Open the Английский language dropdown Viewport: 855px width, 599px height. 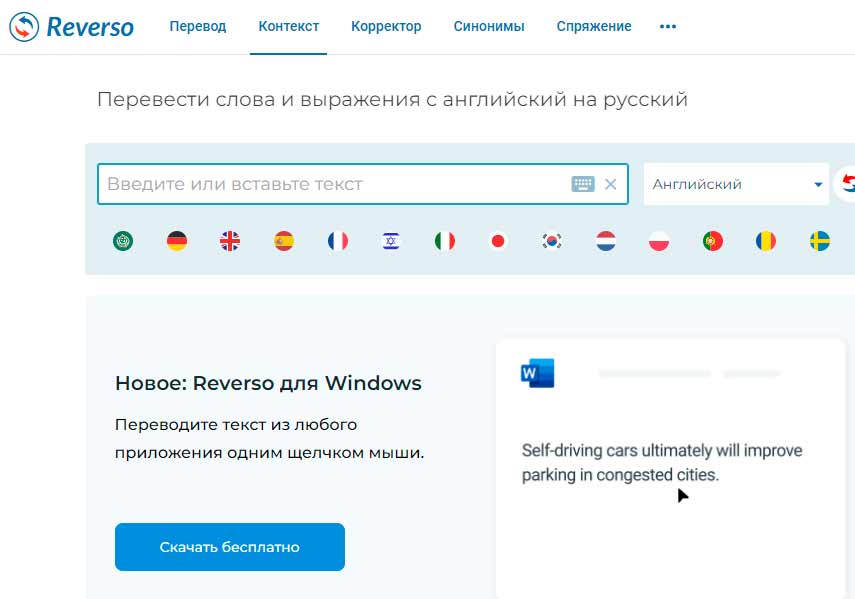point(736,184)
